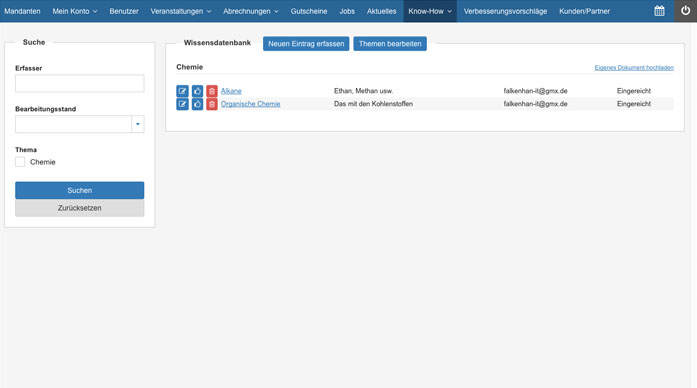Click Eingereicht status in Organische Chemie row
Screen dimensions: 697x388
(633, 104)
